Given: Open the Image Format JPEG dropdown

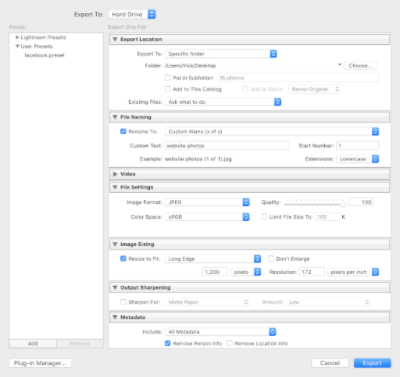Looking at the screenshot, I should (x=207, y=202).
